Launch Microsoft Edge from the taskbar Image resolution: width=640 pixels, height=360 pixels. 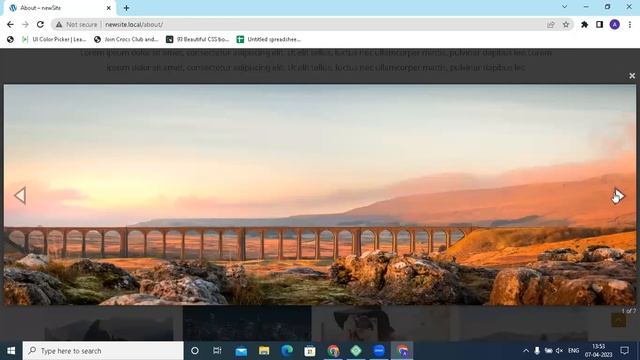287,351
